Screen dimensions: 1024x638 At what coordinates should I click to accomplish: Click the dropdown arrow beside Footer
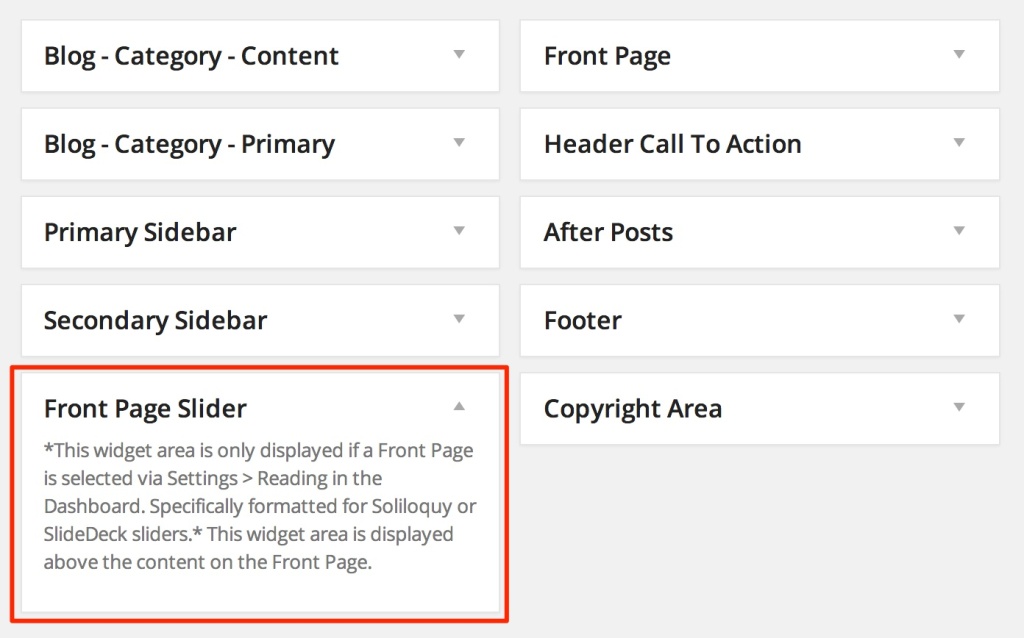click(x=959, y=320)
